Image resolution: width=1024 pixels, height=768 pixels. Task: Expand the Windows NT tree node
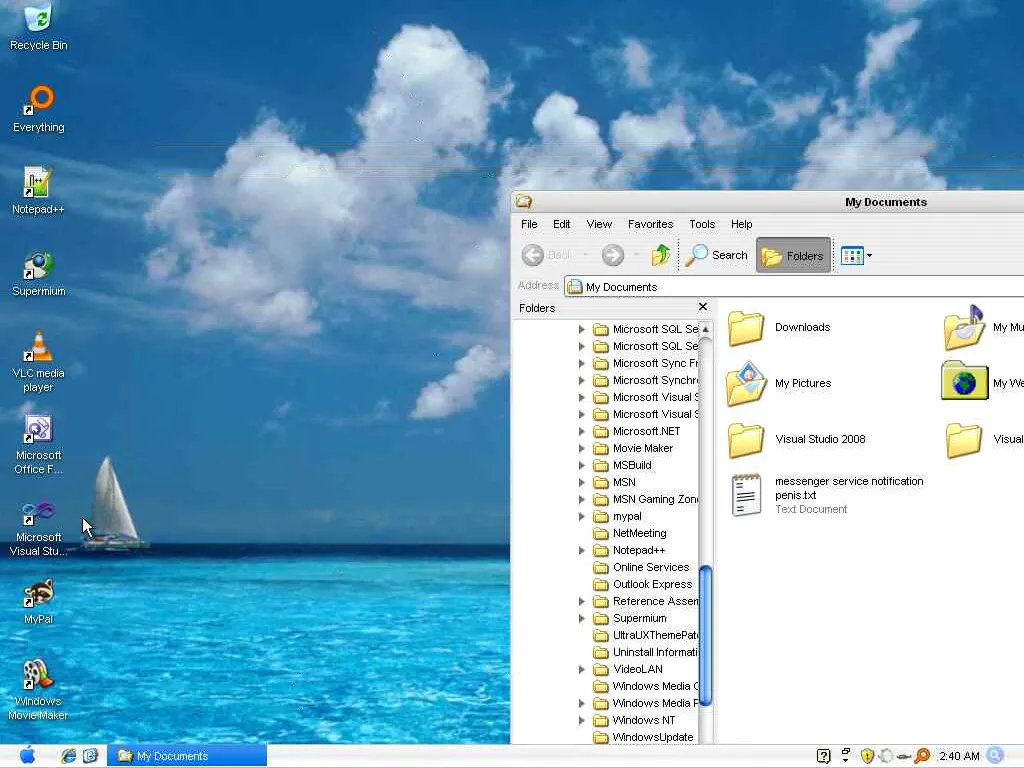tap(582, 720)
